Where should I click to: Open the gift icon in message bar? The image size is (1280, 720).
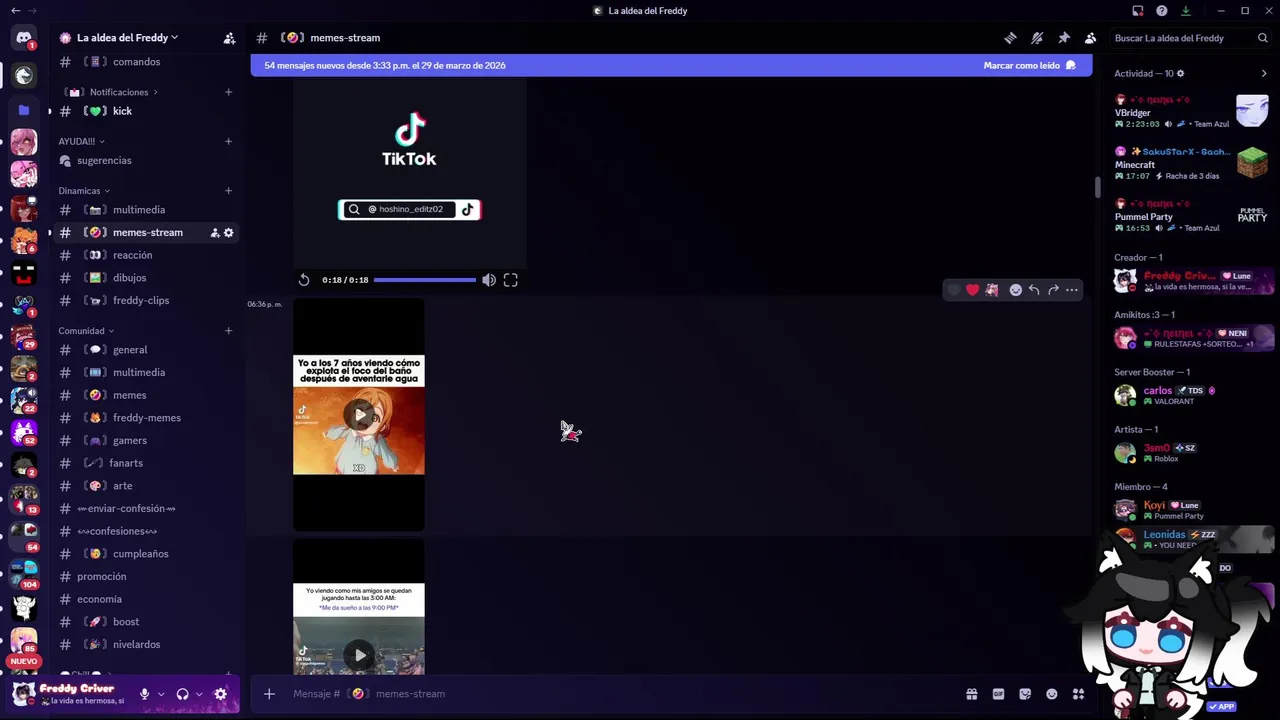pyautogui.click(x=971, y=694)
